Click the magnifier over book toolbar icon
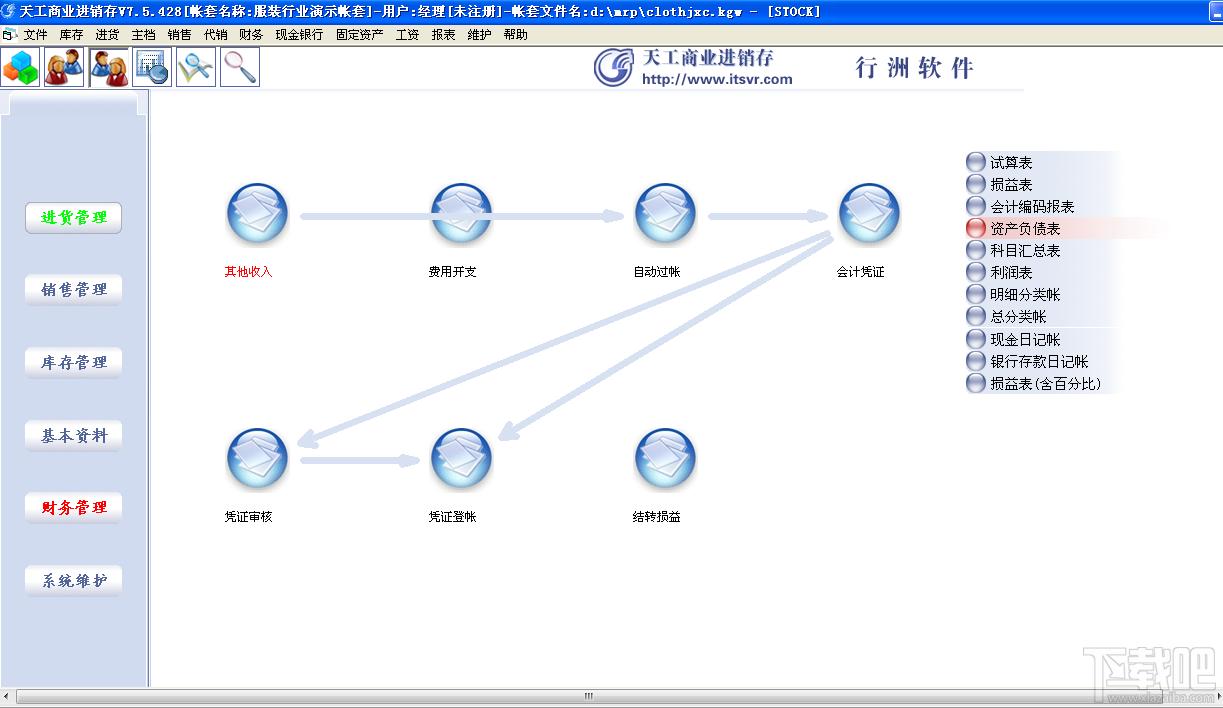Image resolution: width=1223 pixels, height=708 pixels. pyautogui.click(x=196, y=67)
